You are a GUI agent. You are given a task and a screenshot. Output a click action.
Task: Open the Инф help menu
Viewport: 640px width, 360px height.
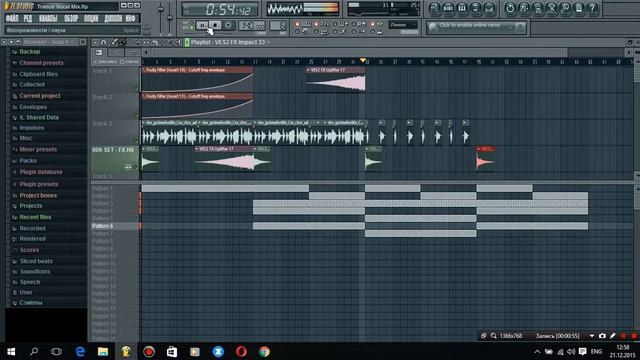click(130, 18)
